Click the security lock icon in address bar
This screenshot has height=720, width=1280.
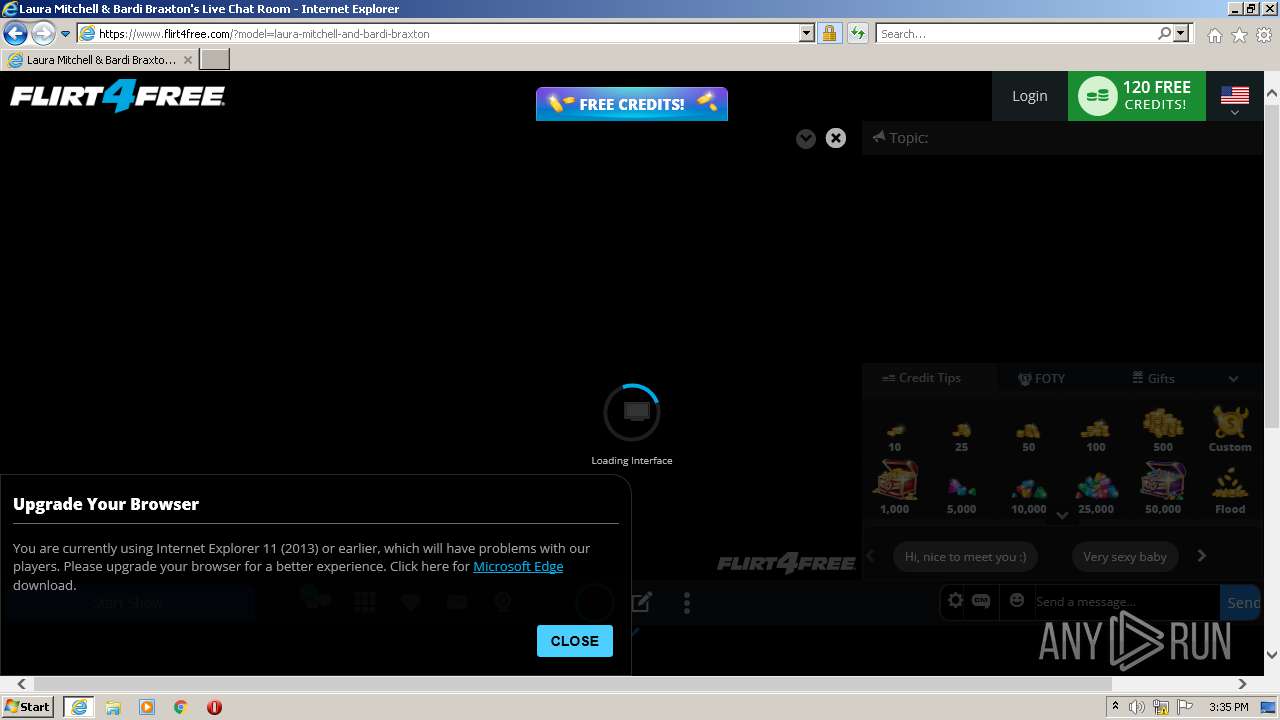click(x=829, y=33)
